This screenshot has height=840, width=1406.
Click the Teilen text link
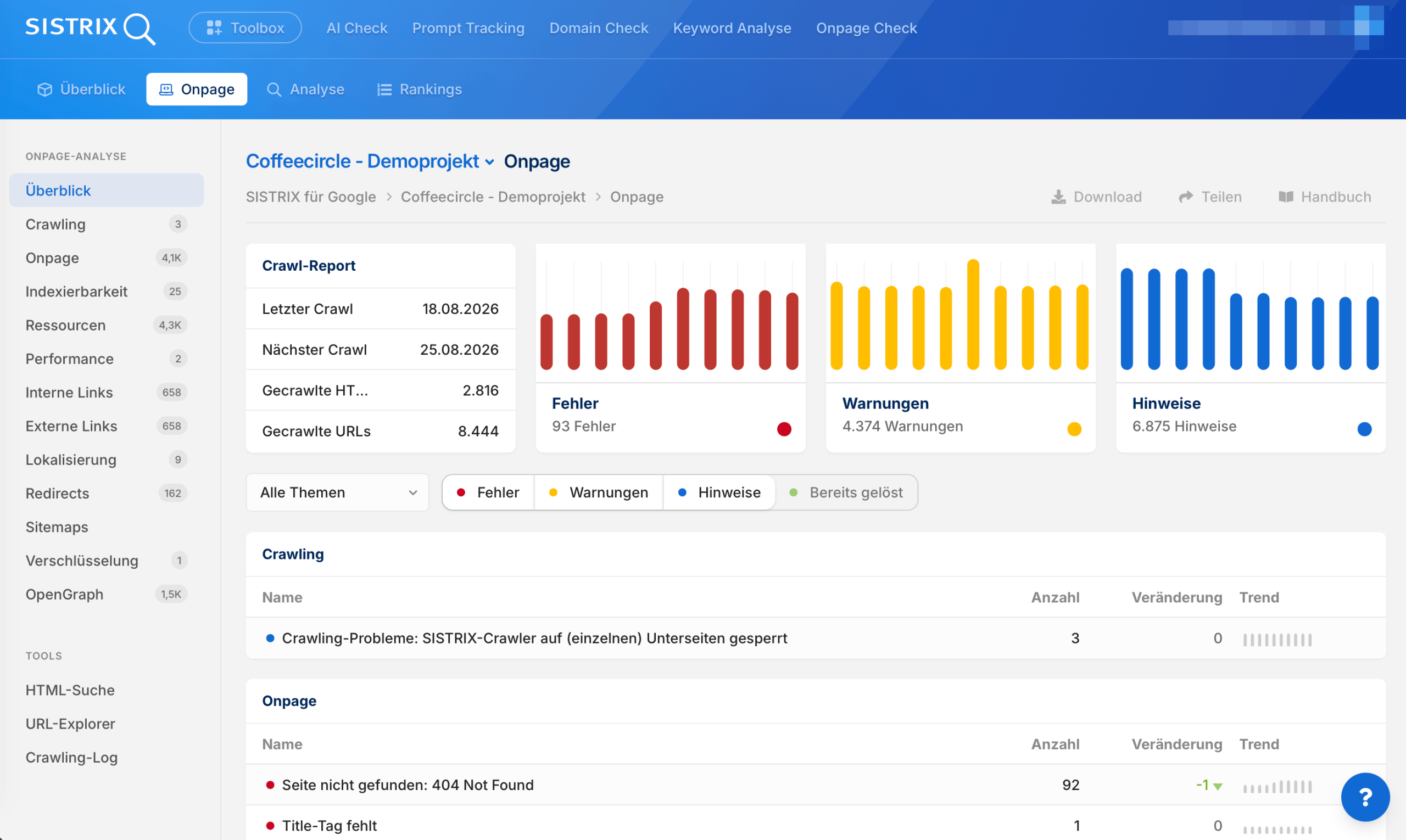(x=1221, y=197)
